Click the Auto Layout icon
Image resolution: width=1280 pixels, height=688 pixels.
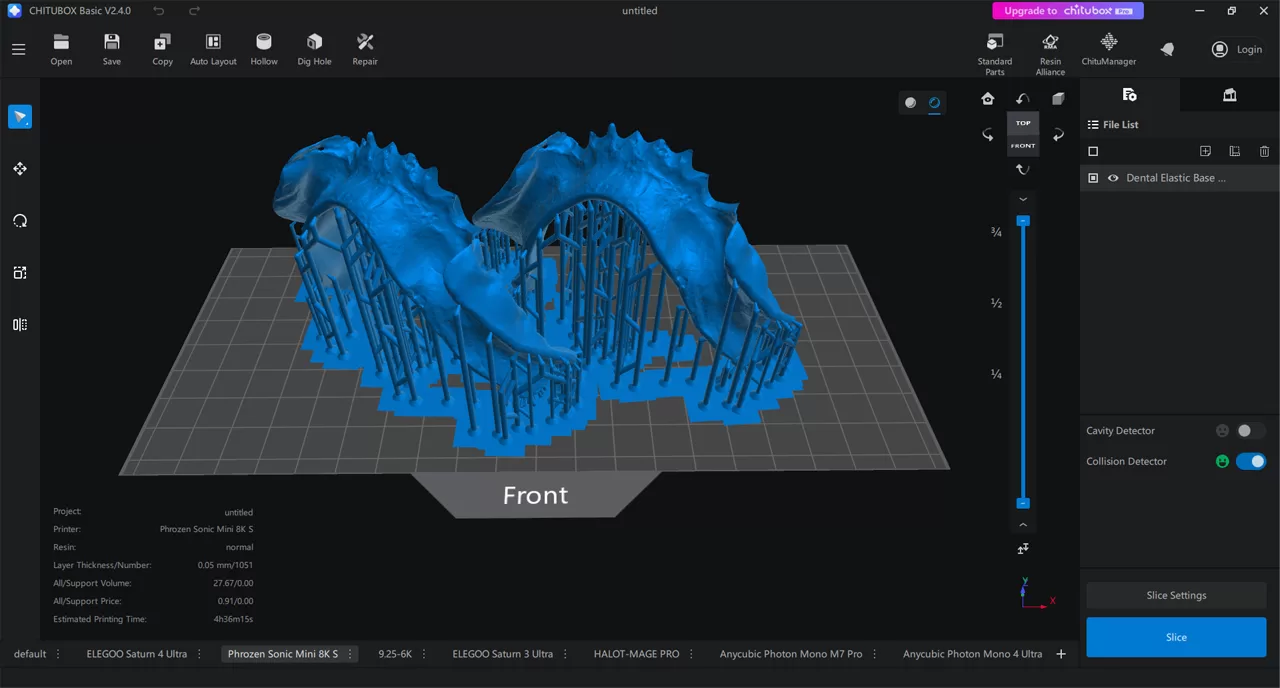(213, 49)
